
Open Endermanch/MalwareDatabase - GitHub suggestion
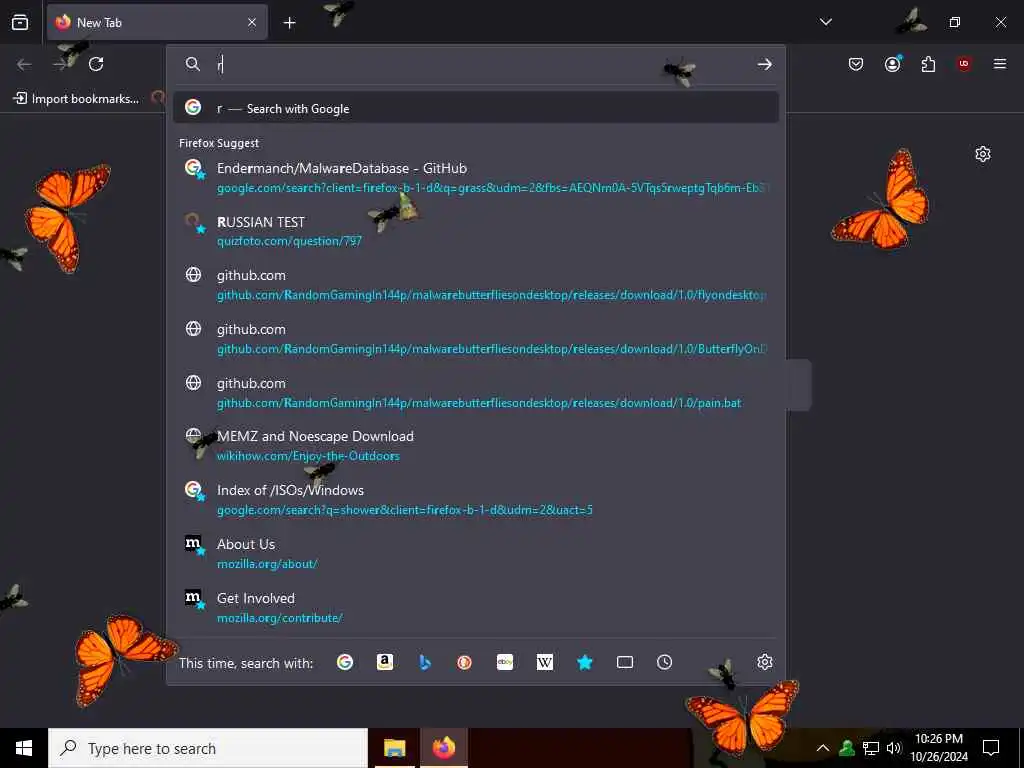pos(475,178)
